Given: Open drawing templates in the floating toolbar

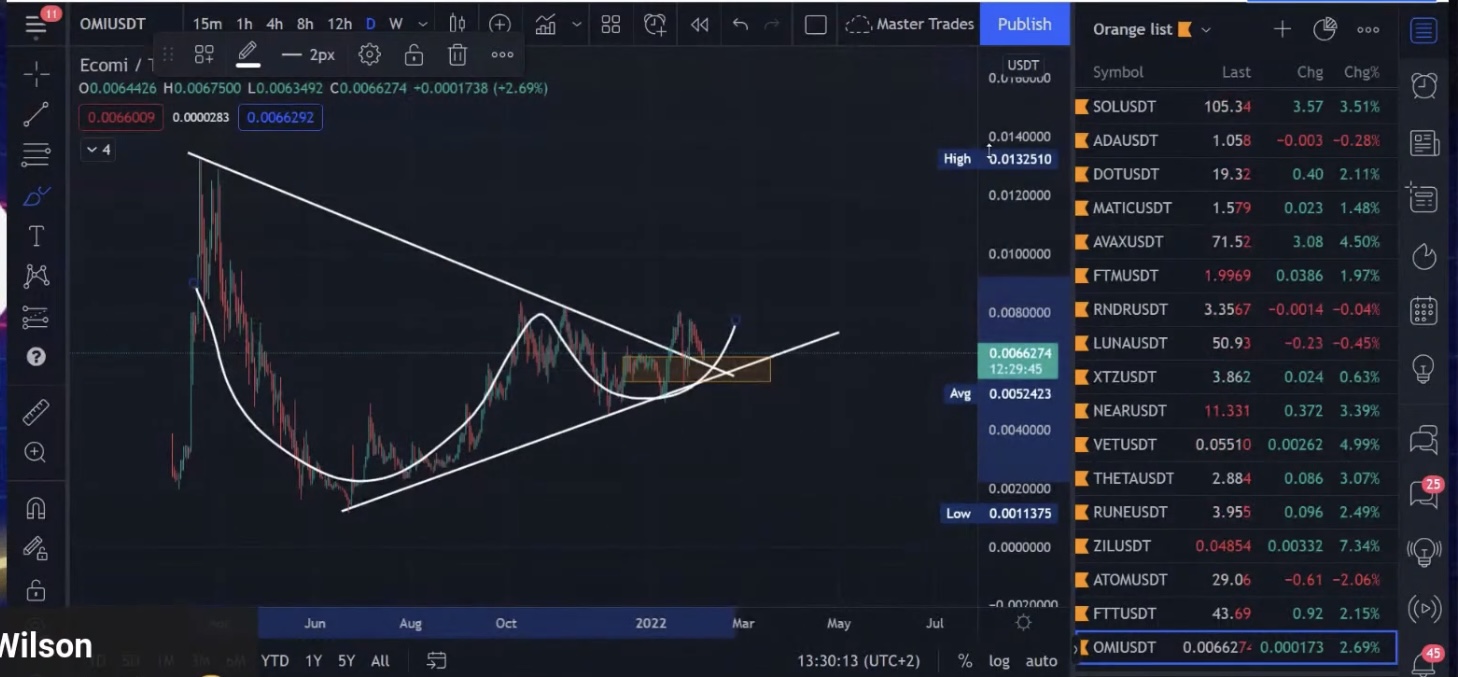Looking at the screenshot, I should pyautogui.click(x=204, y=55).
